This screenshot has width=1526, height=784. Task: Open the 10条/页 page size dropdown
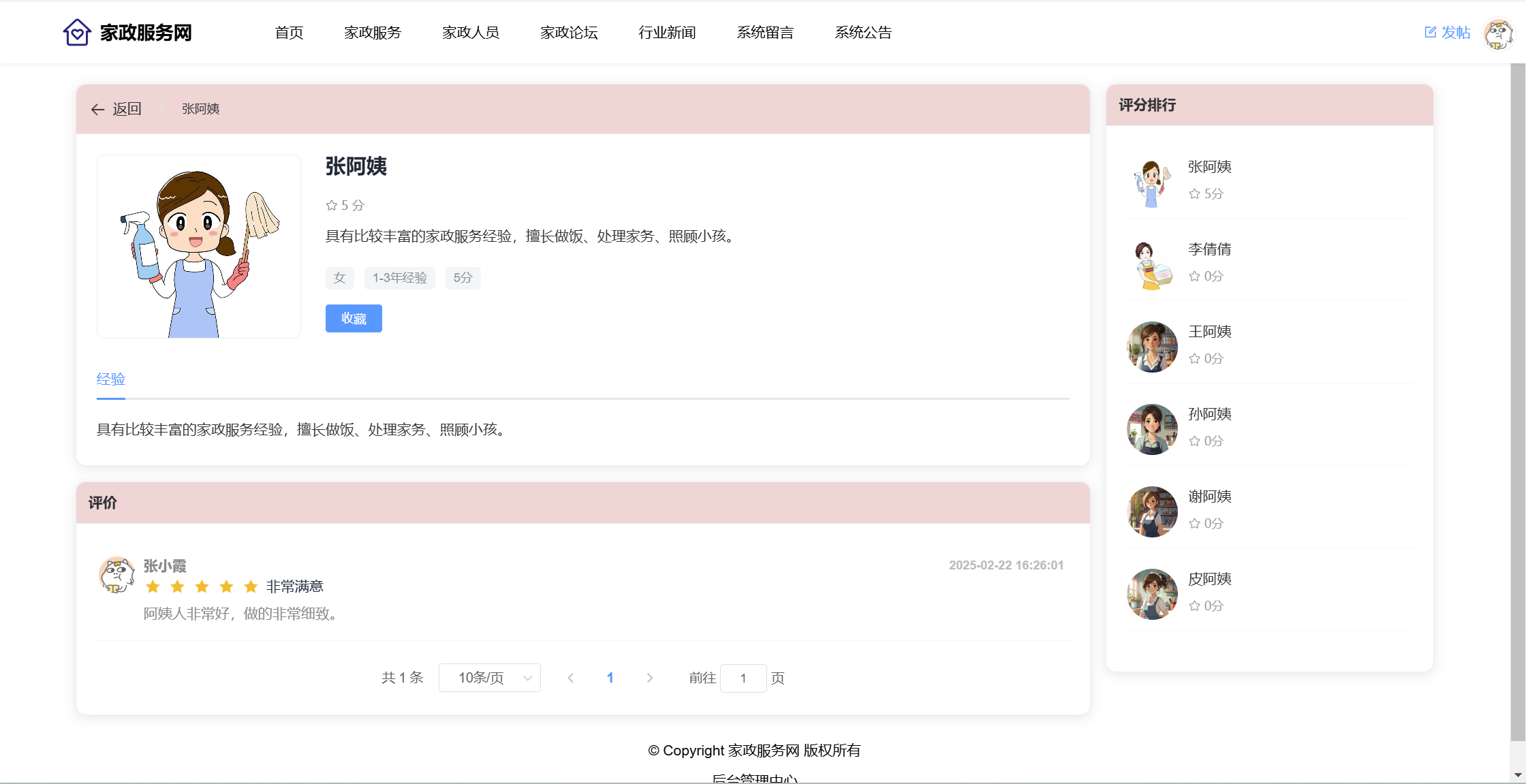pos(490,678)
